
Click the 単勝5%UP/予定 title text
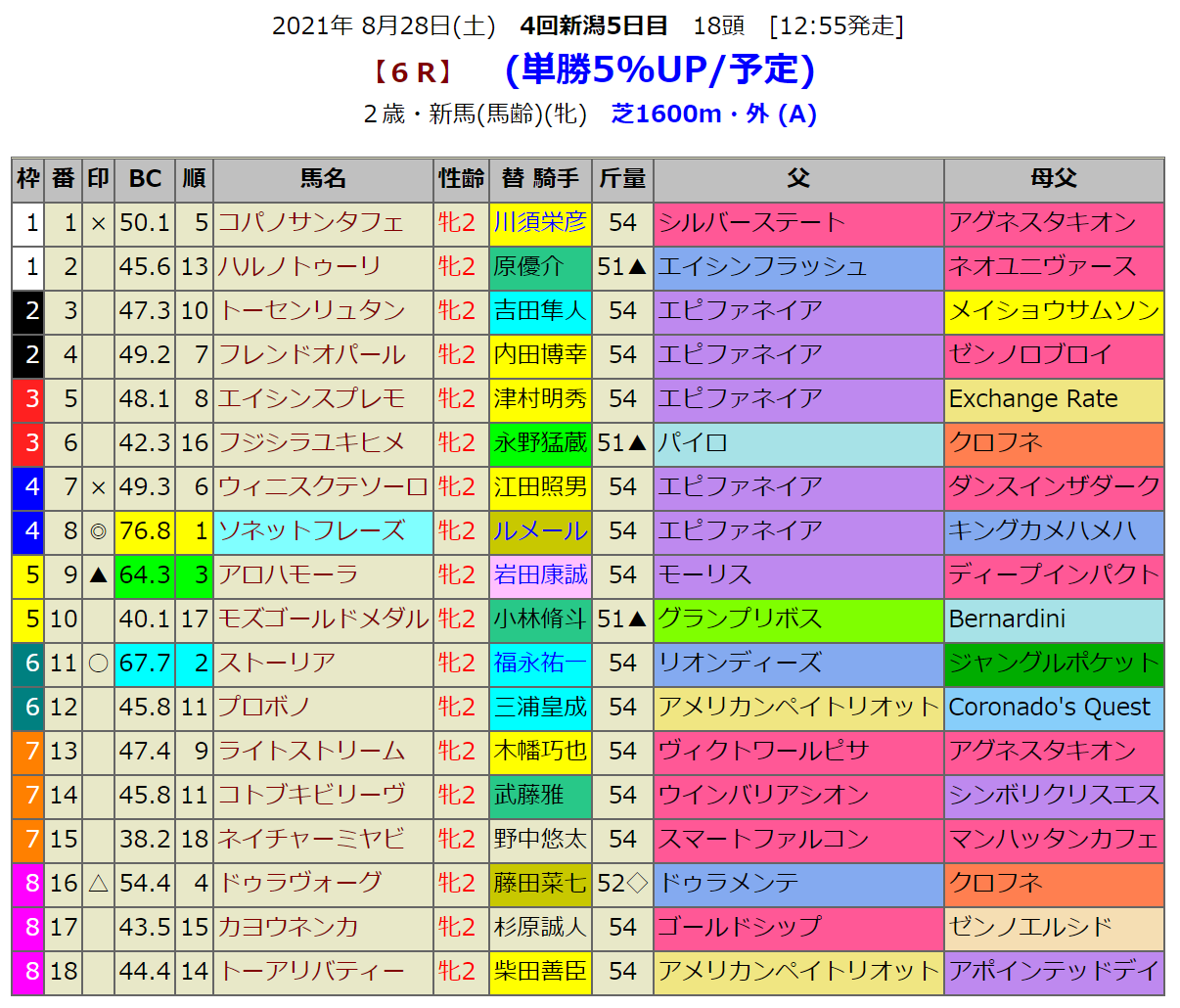click(659, 69)
